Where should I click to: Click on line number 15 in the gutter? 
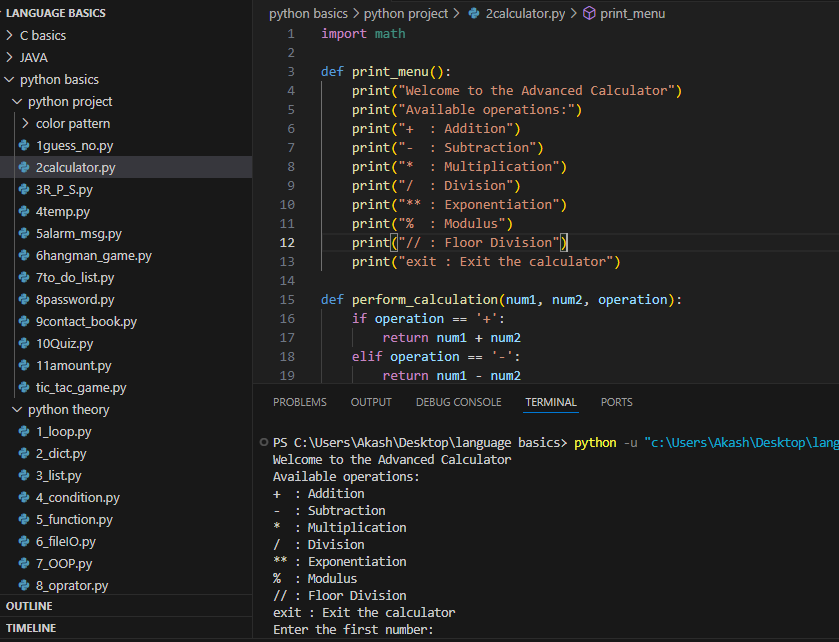click(288, 300)
